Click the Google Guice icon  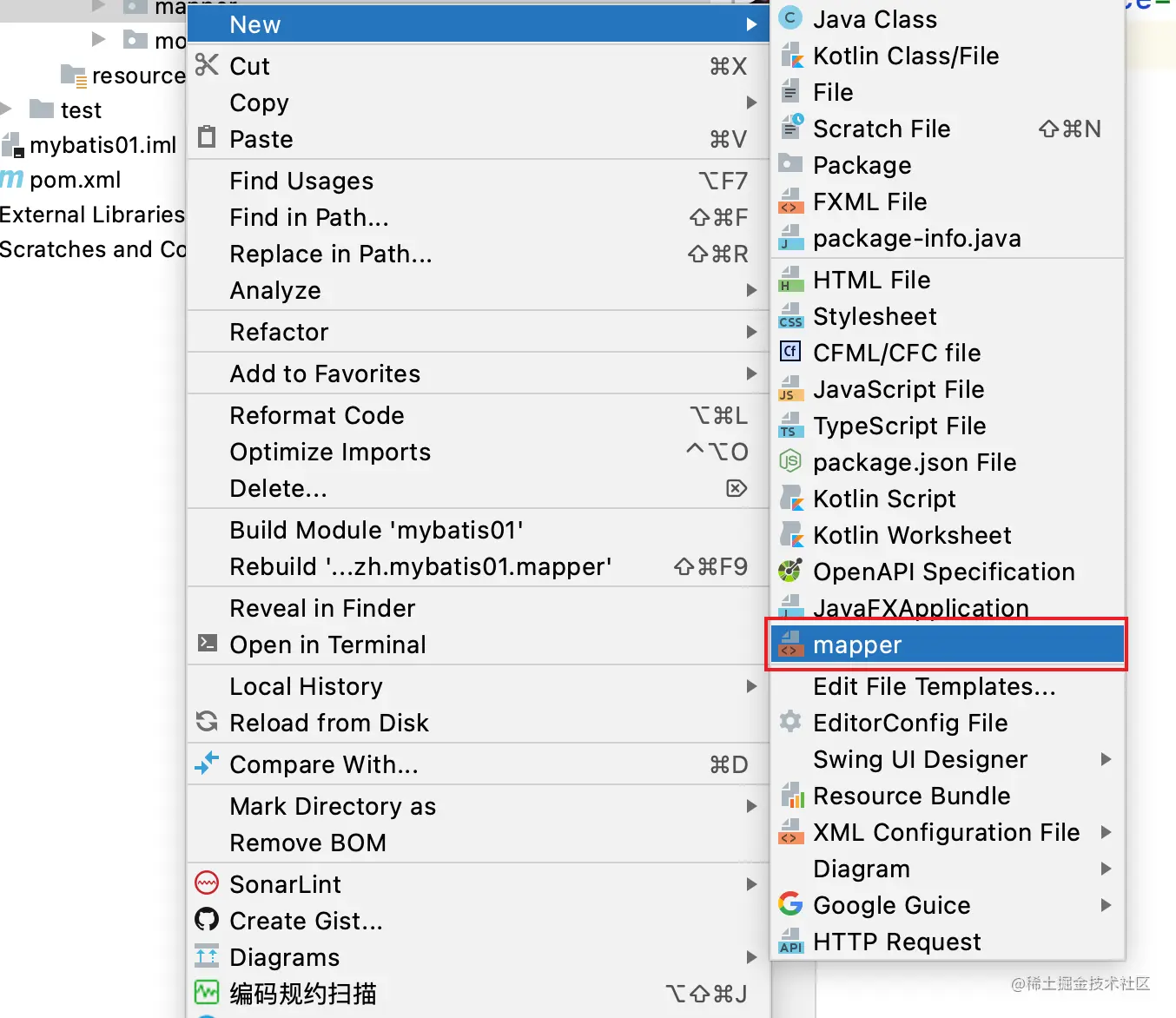(x=790, y=904)
